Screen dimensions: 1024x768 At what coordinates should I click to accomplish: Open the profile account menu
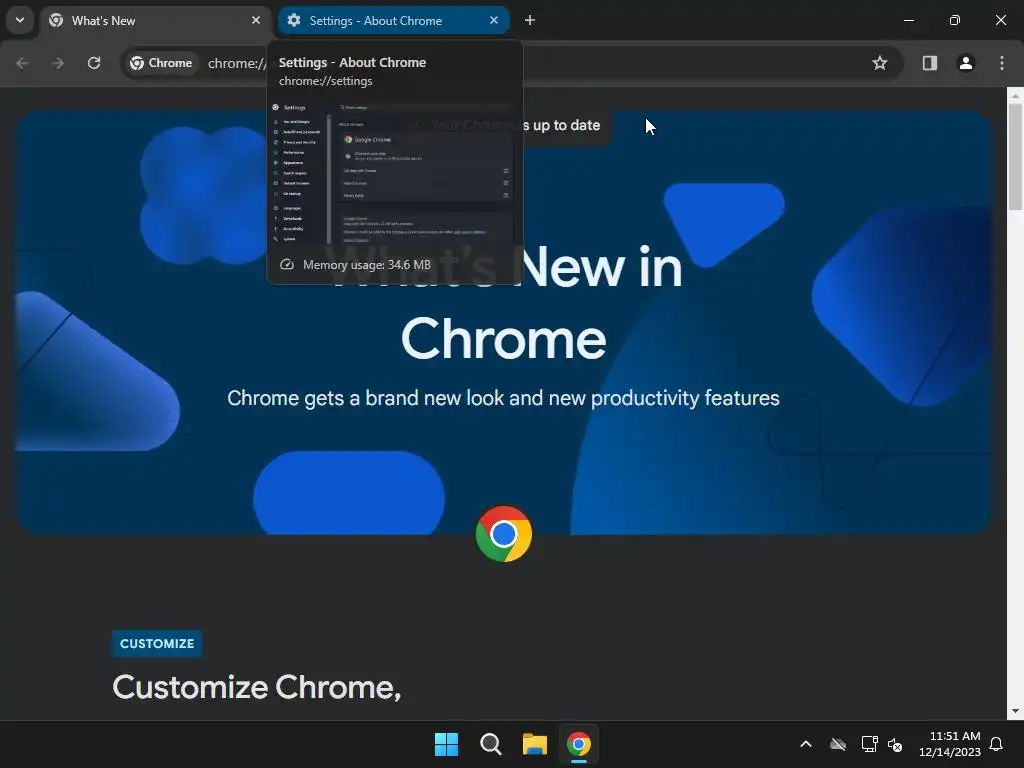966,63
